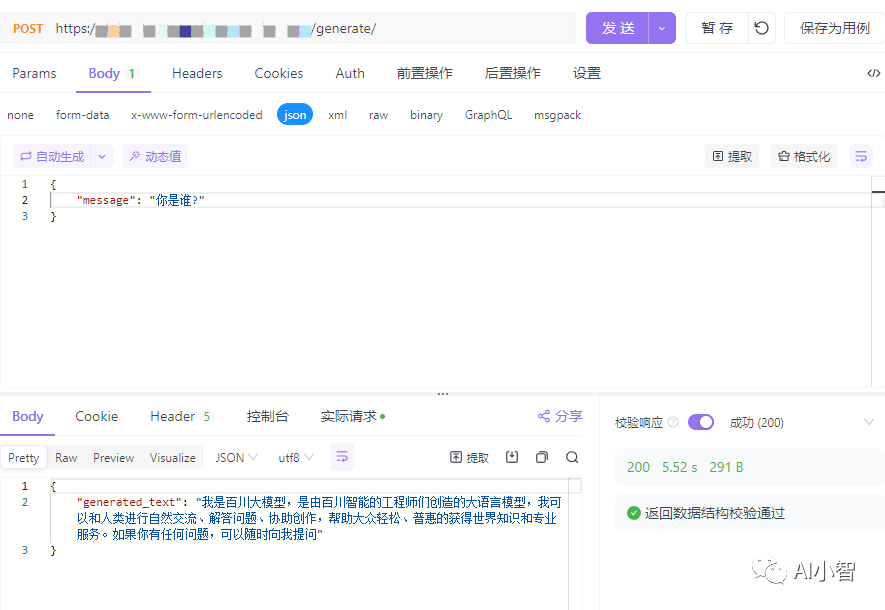The width and height of the screenshot is (885, 610).
Task: Click the request body 提取 button
Action: click(732, 156)
